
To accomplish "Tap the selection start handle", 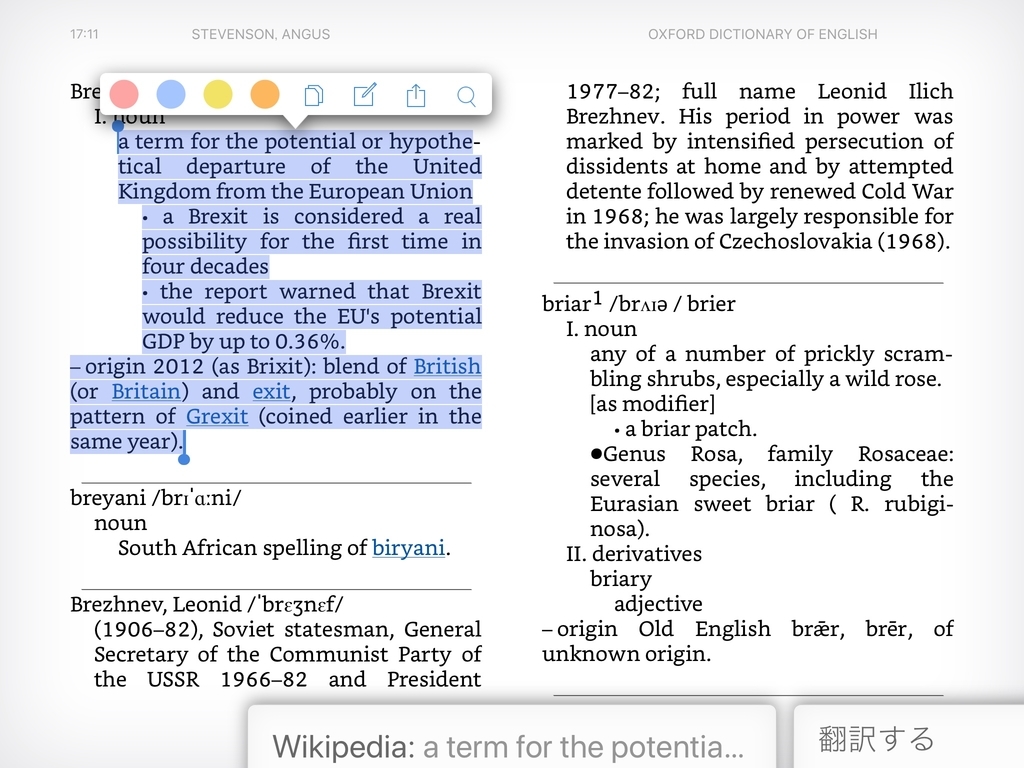I will coord(118,125).
